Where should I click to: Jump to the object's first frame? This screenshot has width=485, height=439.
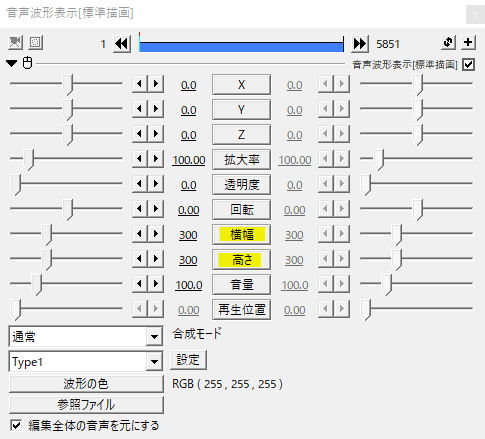pos(122,44)
